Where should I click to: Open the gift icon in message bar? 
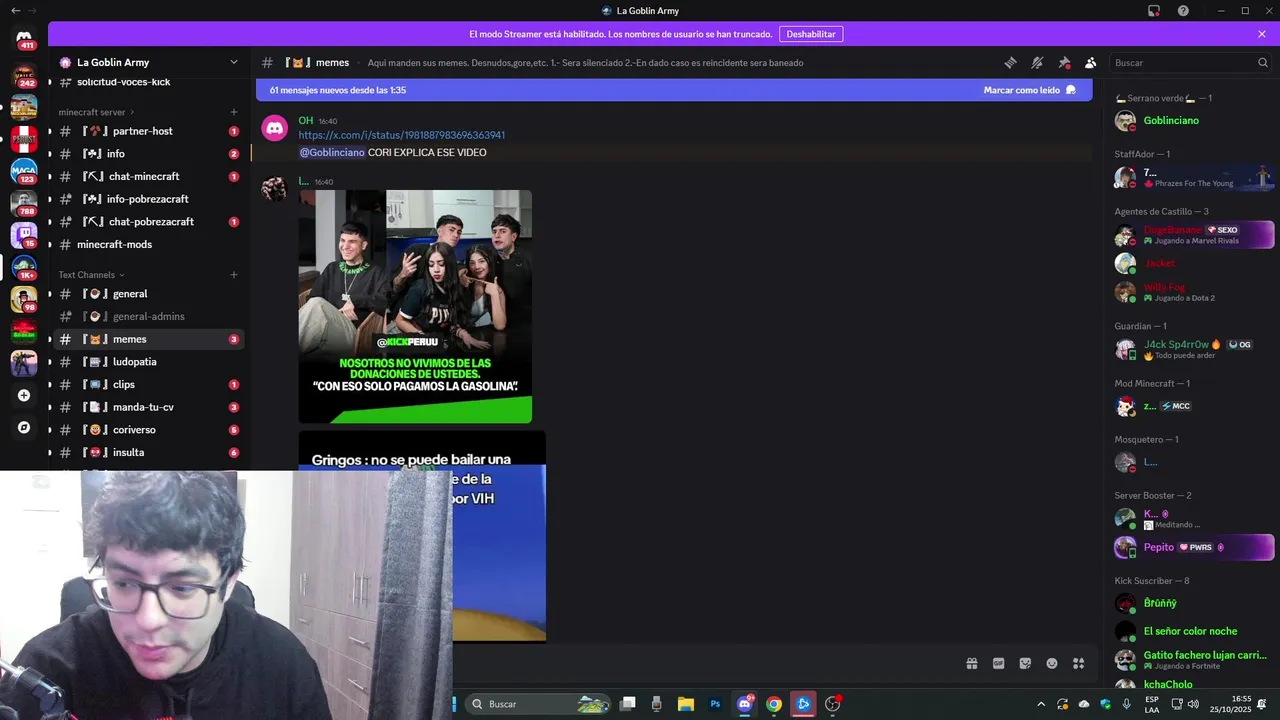[x=971, y=663]
